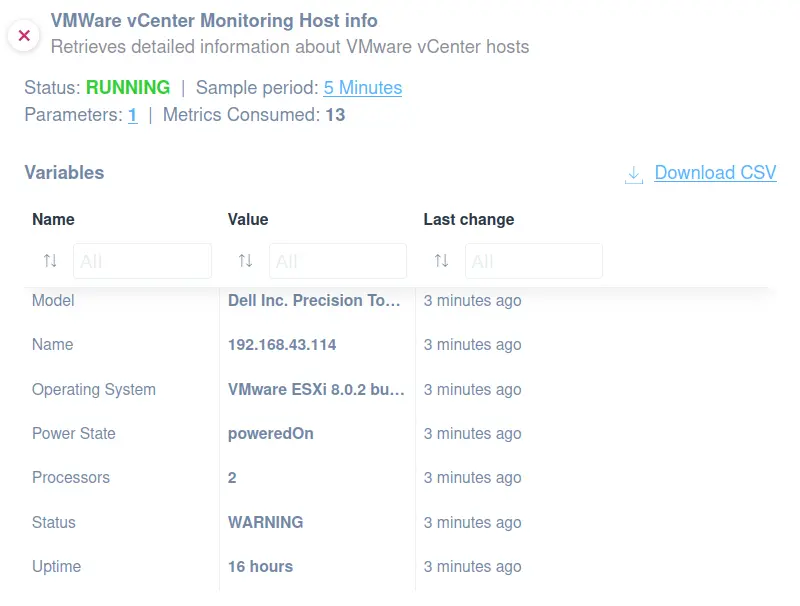The image size is (800, 606).
Task: Sort the table by Value column
Action: coord(245,261)
